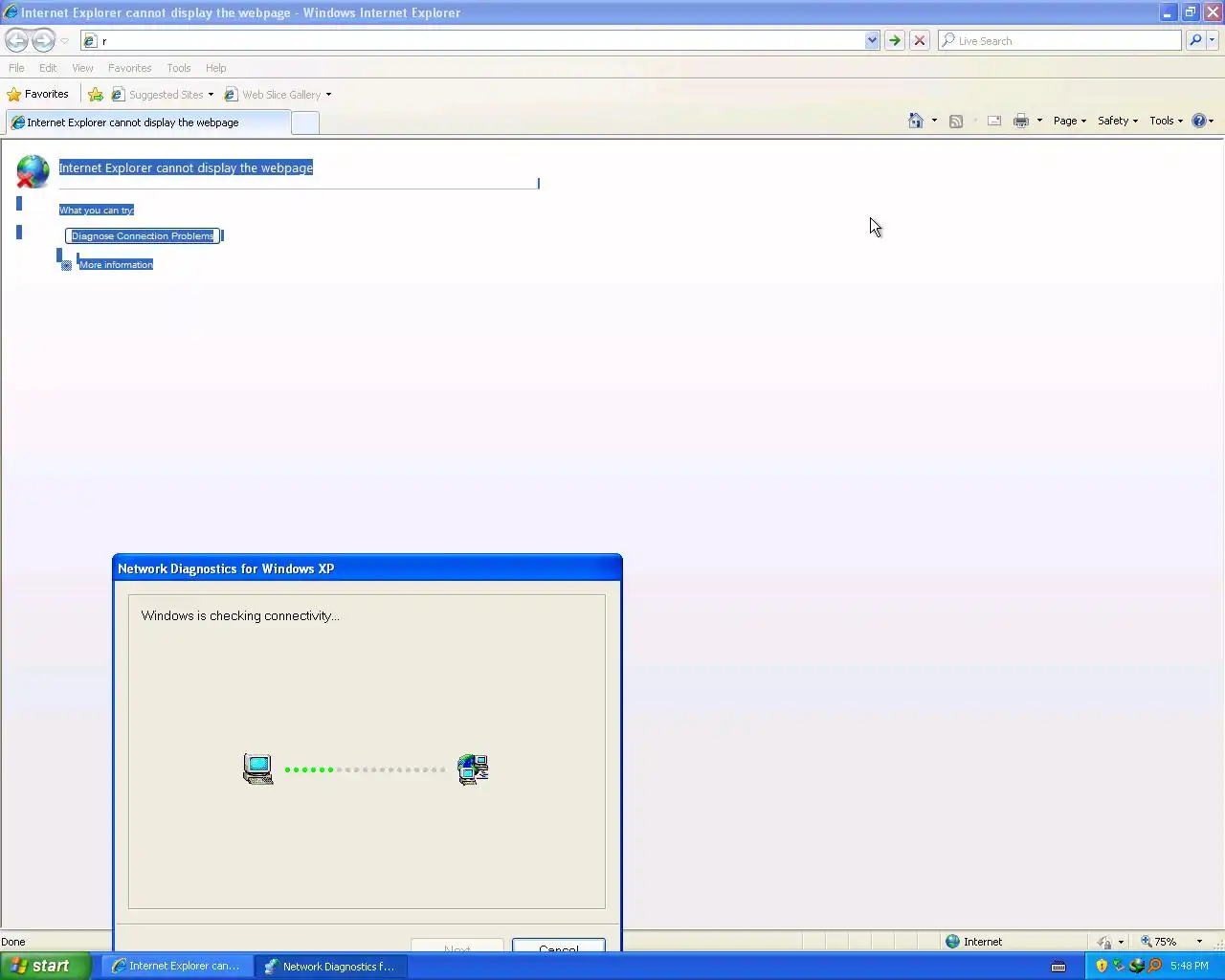Click the Internet security zone indicator
Image resolution: width=1225 pixels, height=980 pixels.
coord(974,942)
